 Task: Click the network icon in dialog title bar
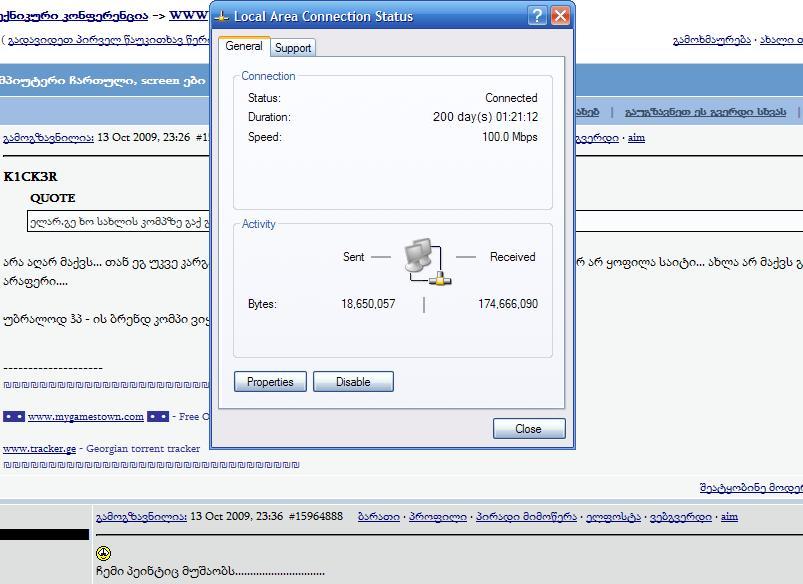tap(222, 16)
